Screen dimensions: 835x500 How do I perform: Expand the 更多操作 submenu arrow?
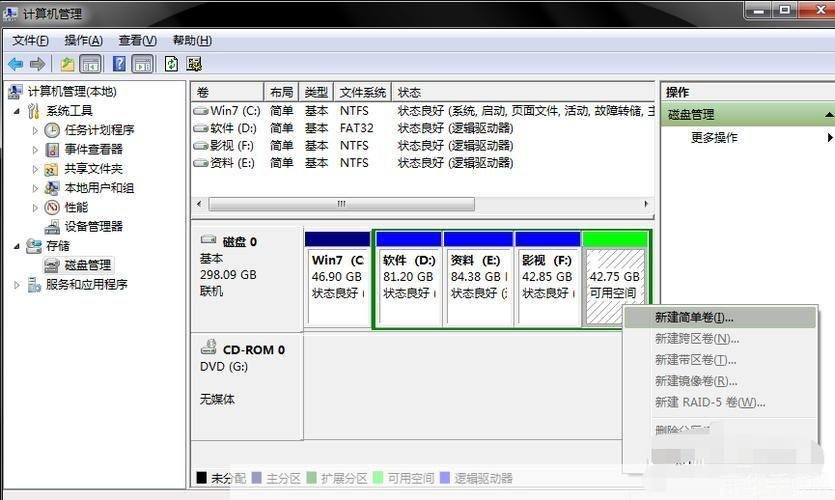click(x=830, y=137)
